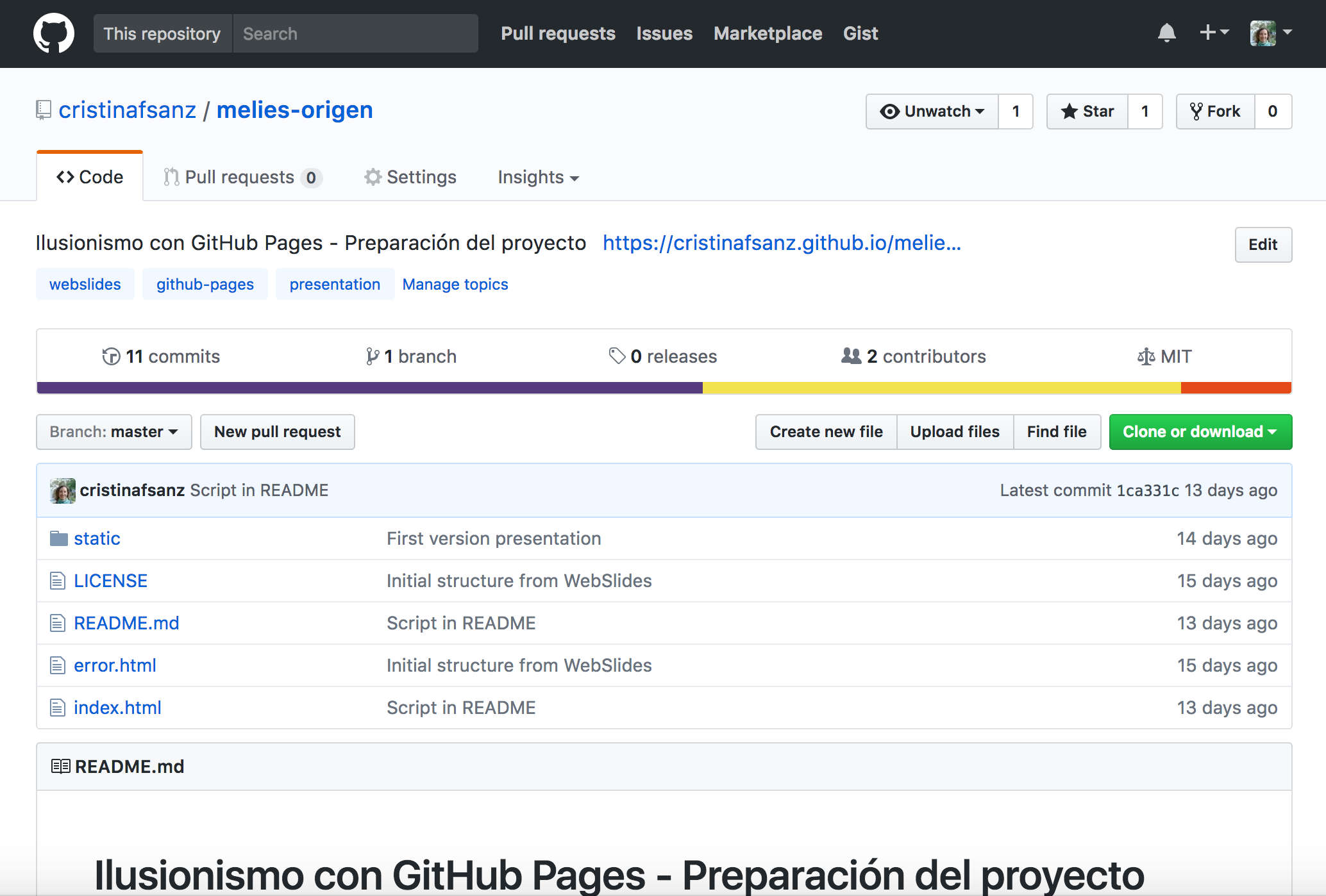1326x896 pixels.
Task: Star the melies-origen repository
Action: click(x=1087, y=112)
